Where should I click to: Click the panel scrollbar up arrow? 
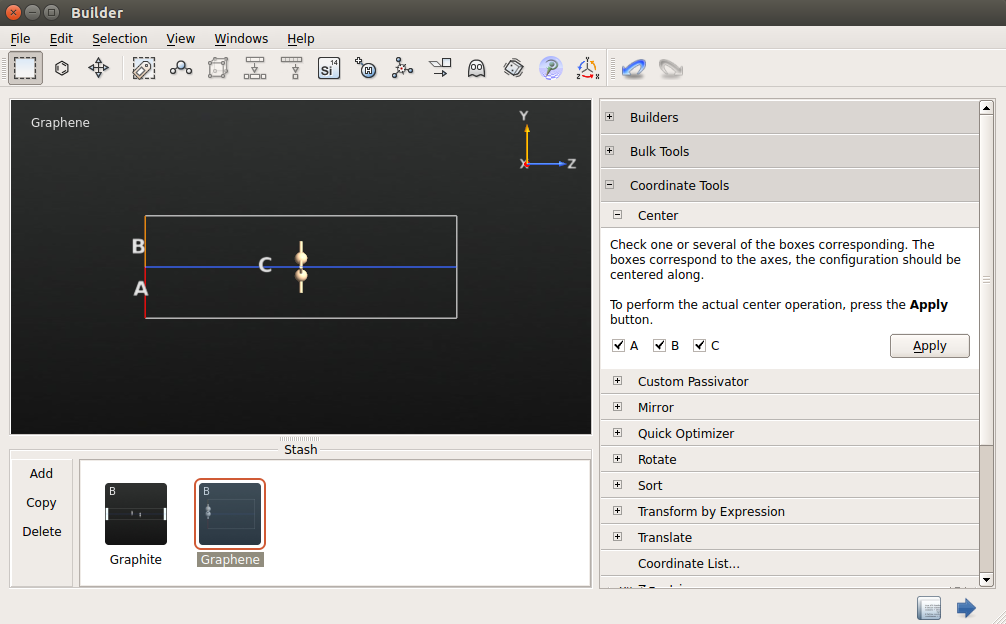click(987, 108)
